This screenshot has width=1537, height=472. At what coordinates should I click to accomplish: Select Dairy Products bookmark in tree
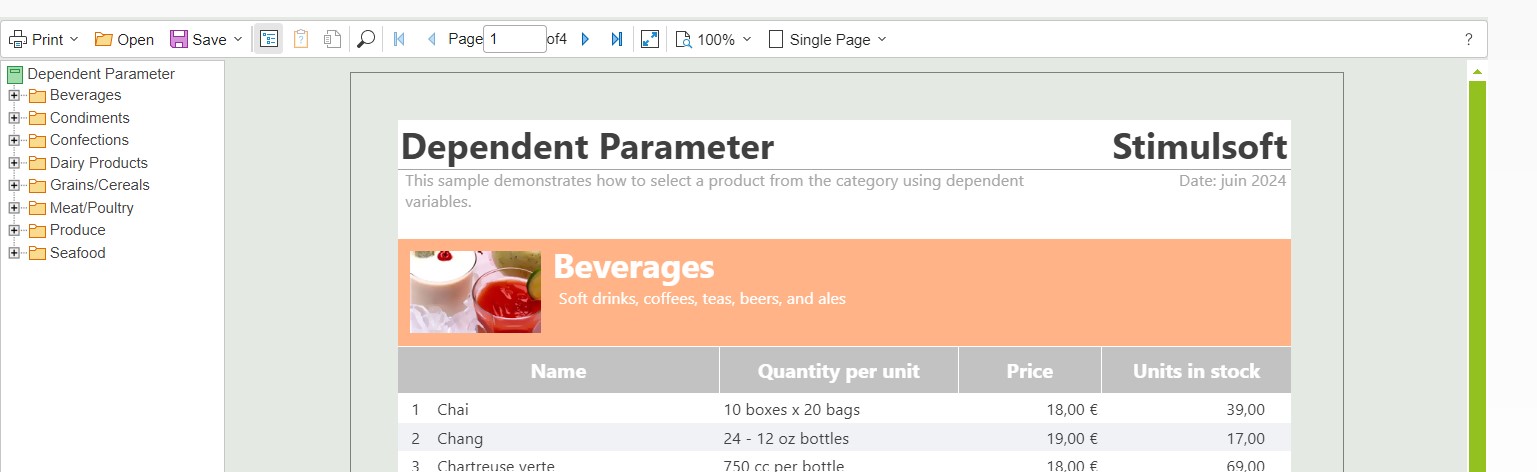99,163
